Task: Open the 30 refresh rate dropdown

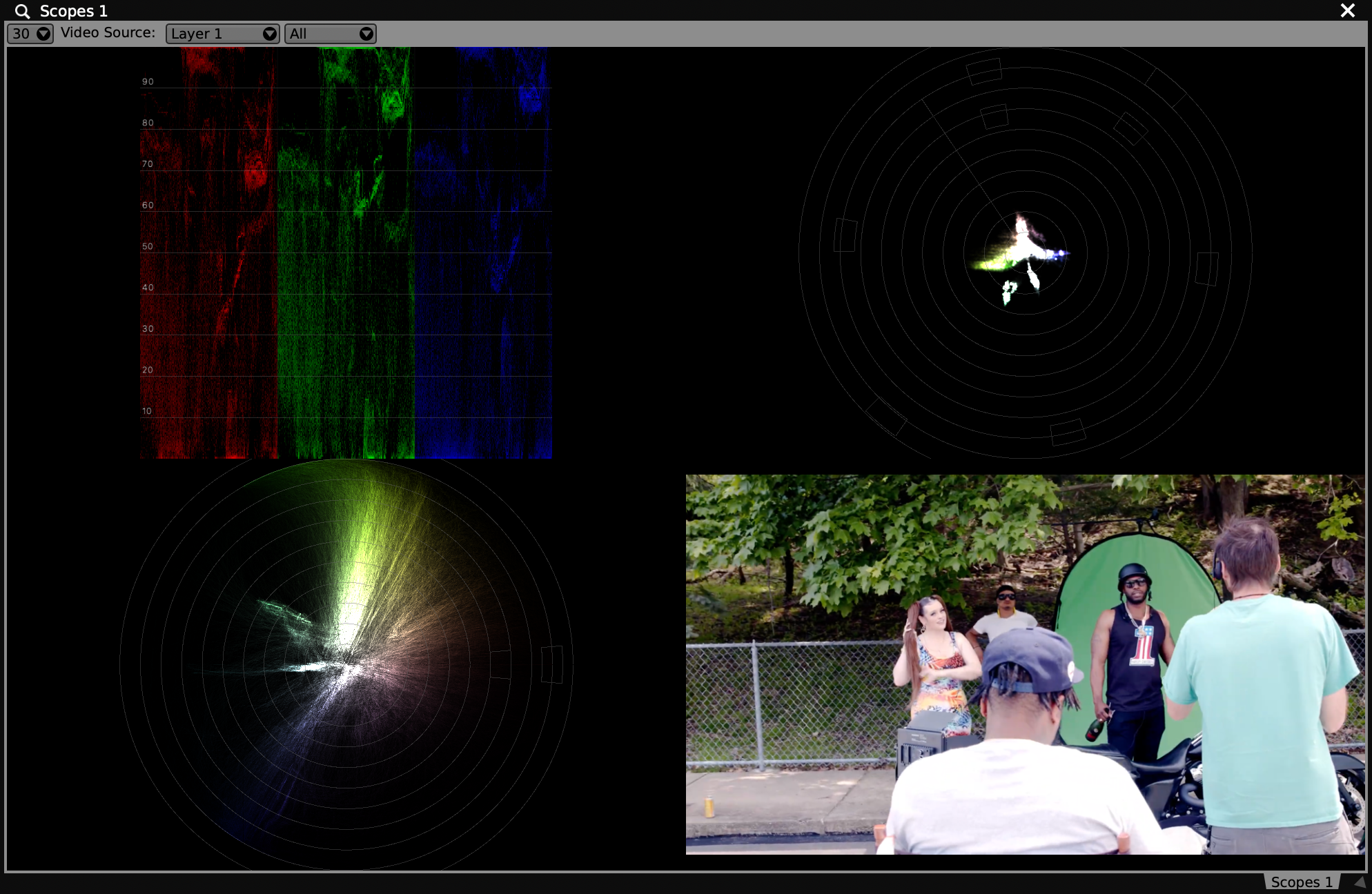Action: pos(30,34)
